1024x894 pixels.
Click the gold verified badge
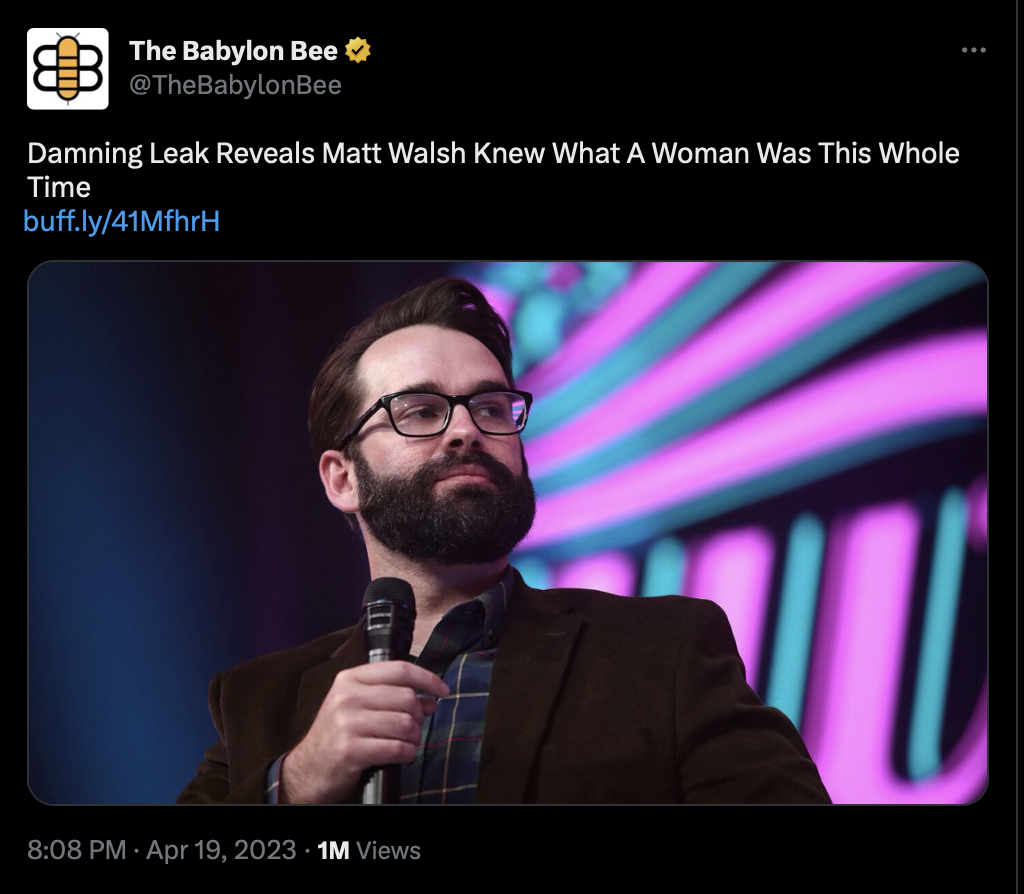pyautogui.click(x=357, y=51)
